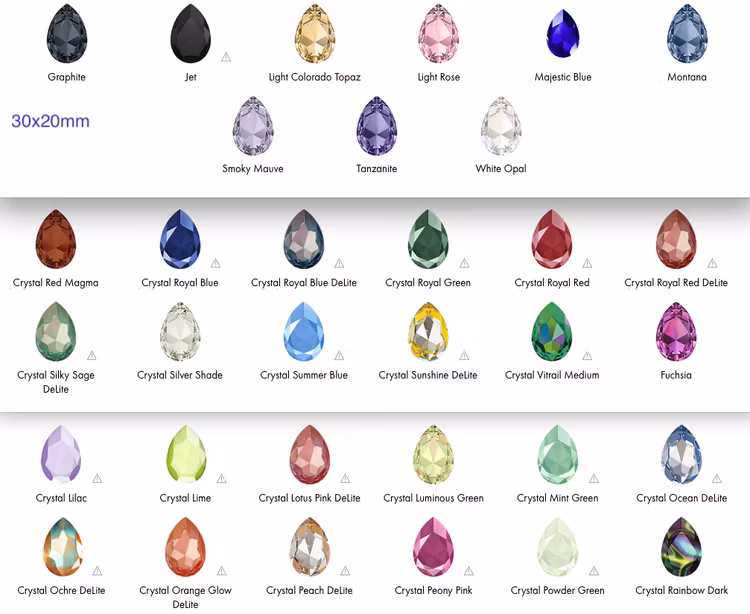The height and width of the screenshot is (614, 750).
Task: Select the Fuchsia crystal swatch
Action: click(x=676, y=331)
